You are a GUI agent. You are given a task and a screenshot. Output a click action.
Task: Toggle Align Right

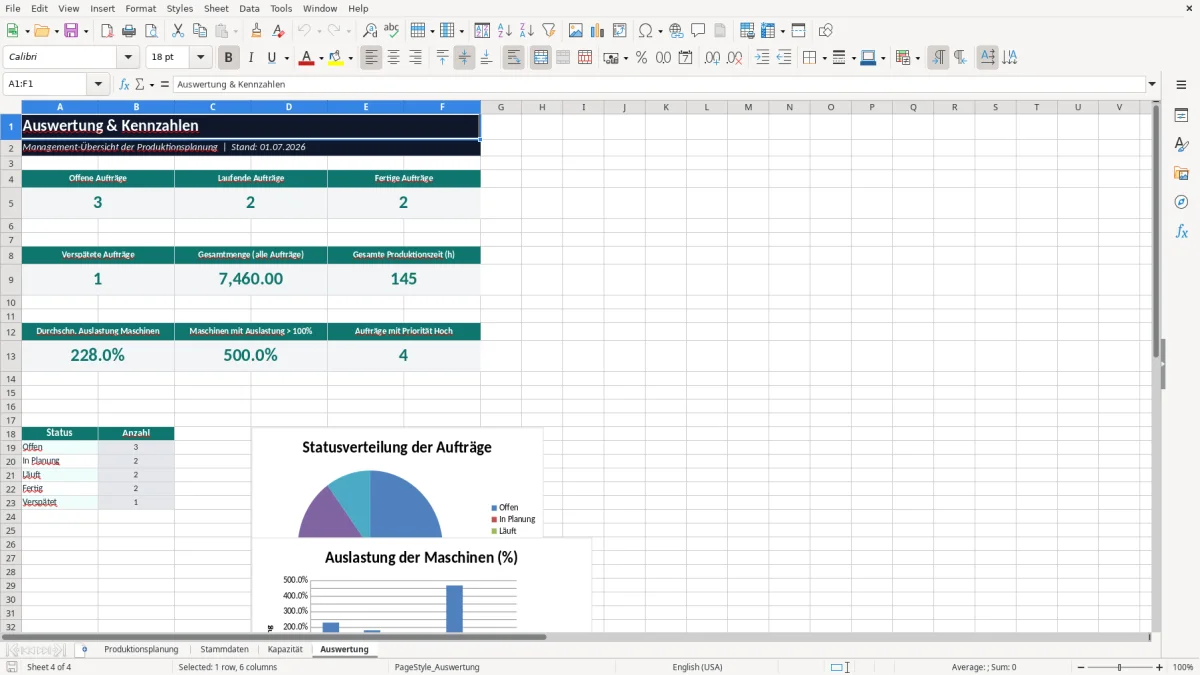pos(416,58)
